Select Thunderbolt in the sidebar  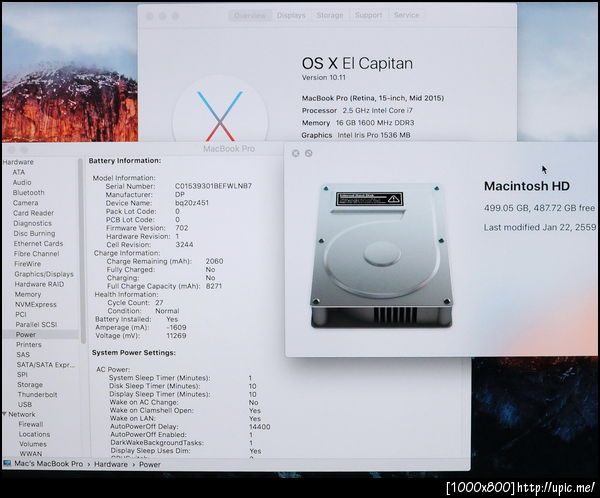click(x=37, y=395)
